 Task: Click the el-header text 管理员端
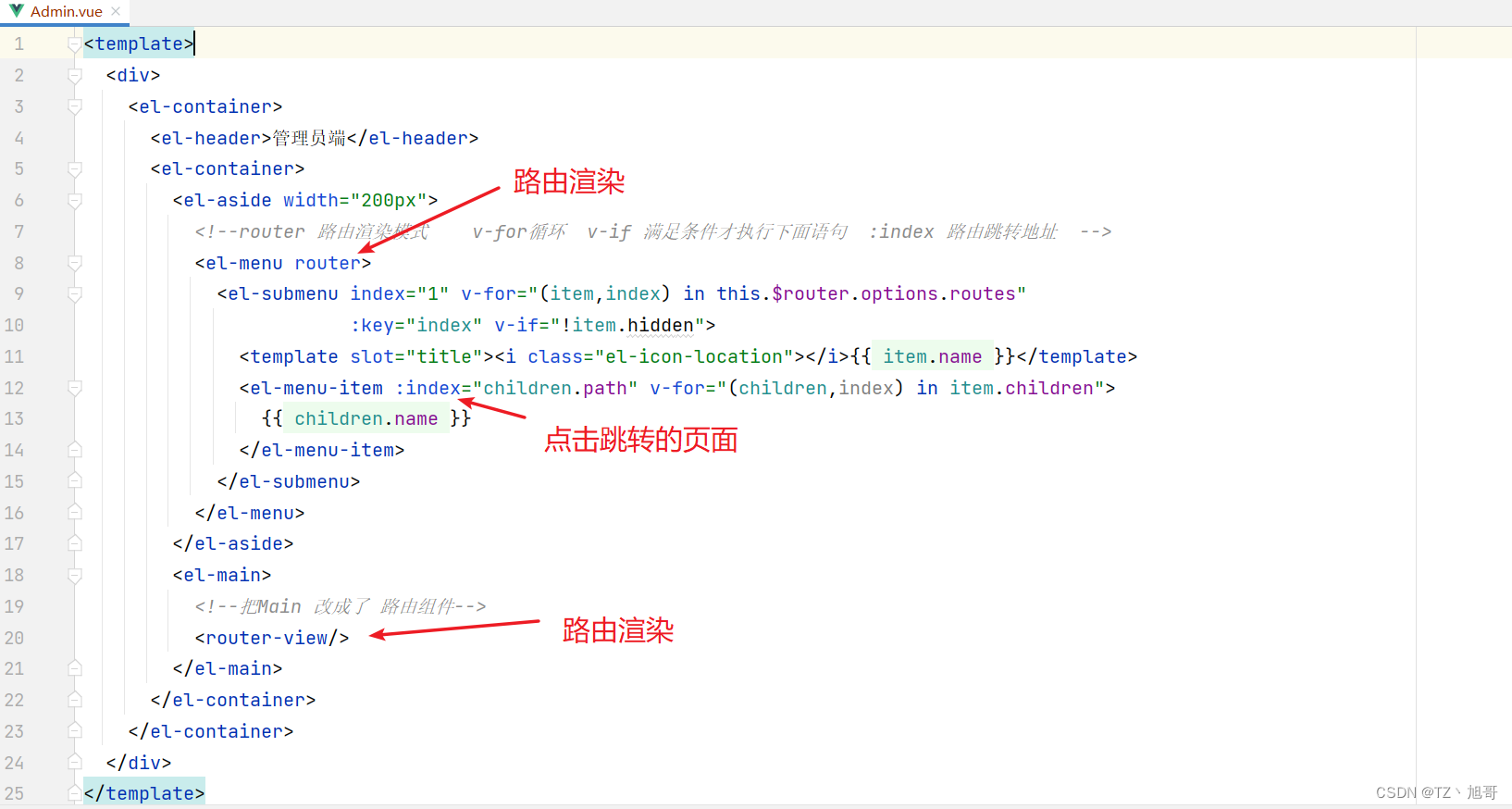pos(309,138)
